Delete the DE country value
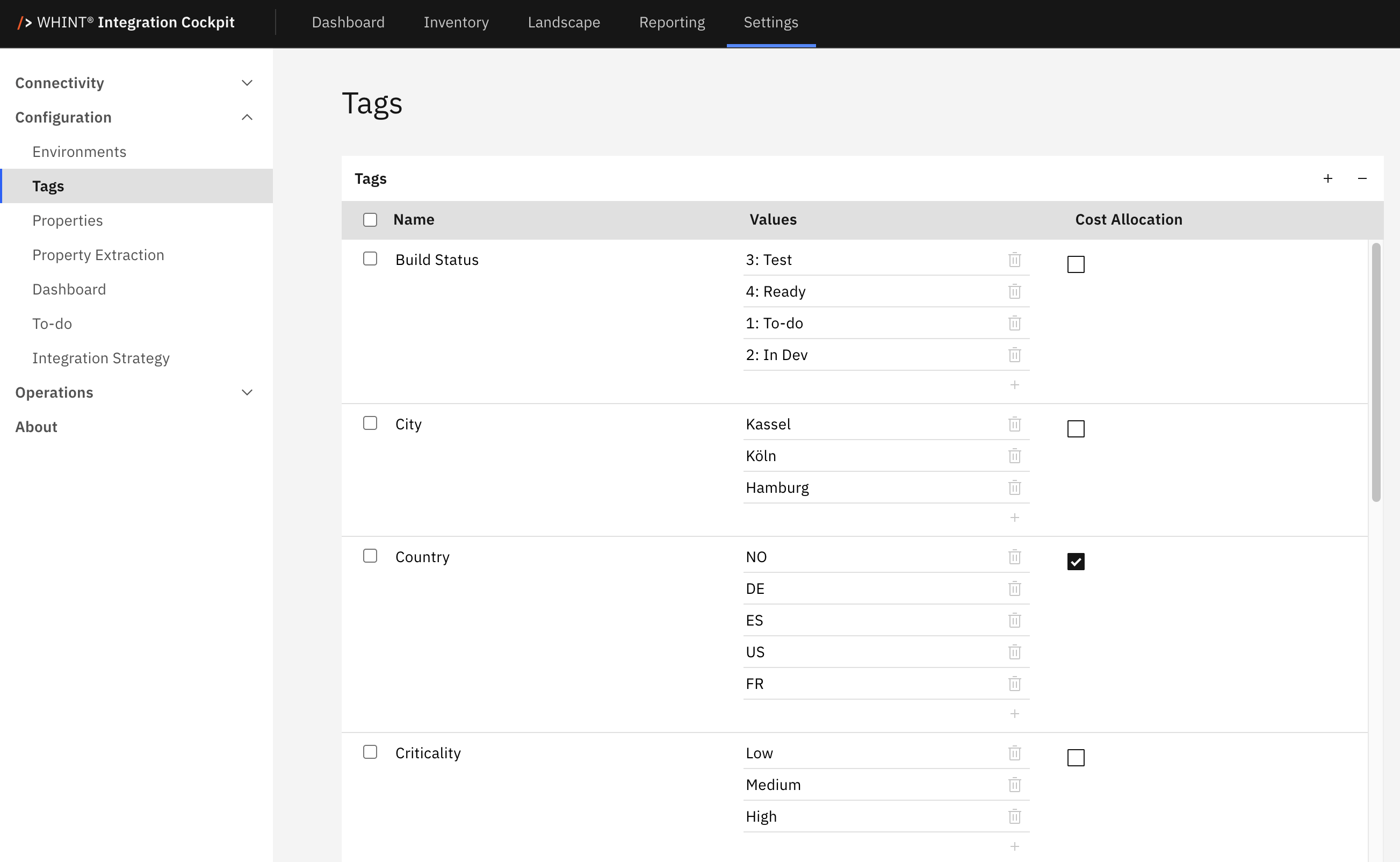 1014,588
